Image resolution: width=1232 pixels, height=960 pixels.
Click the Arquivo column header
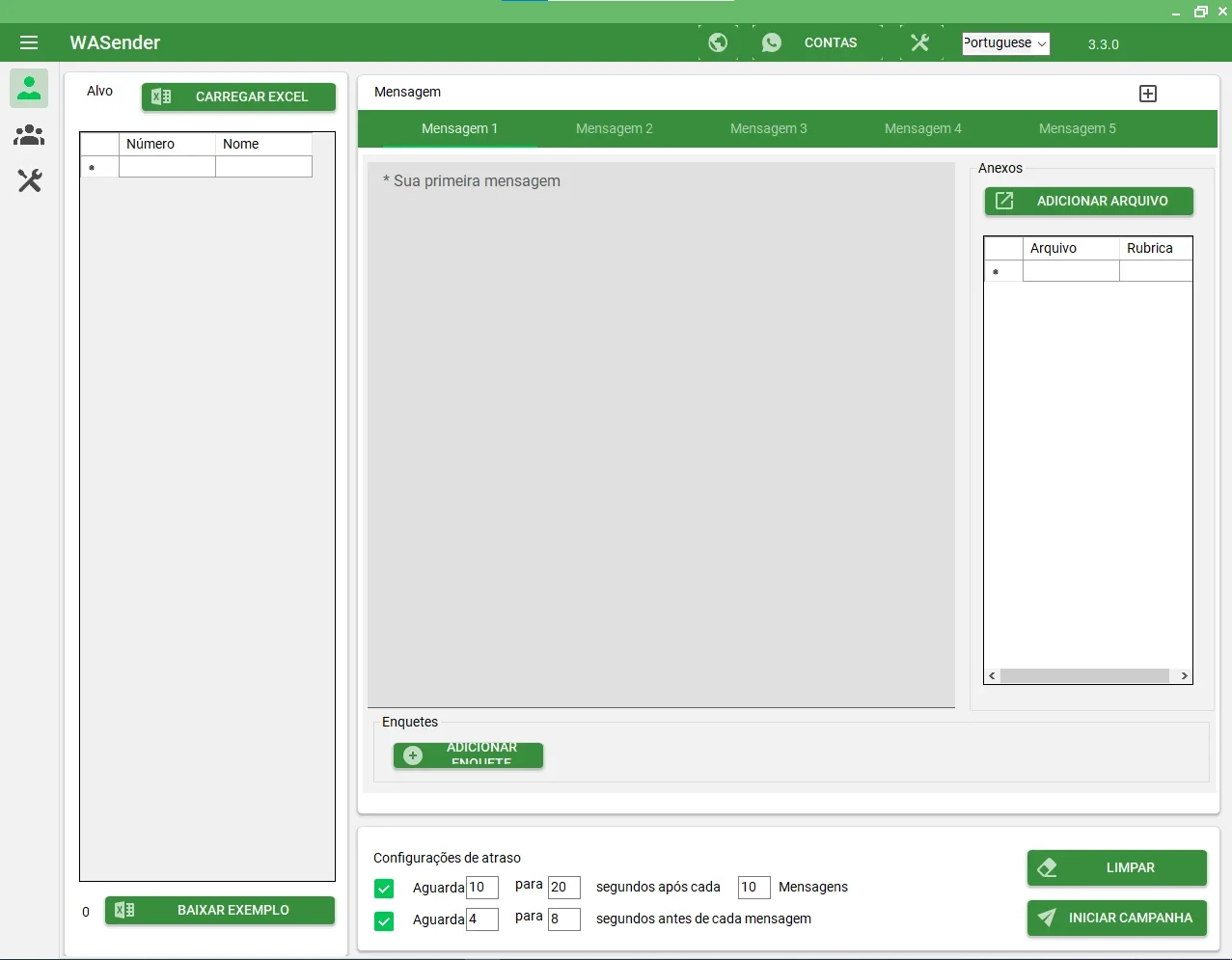pyautogui.click(x=1071, y=248)
